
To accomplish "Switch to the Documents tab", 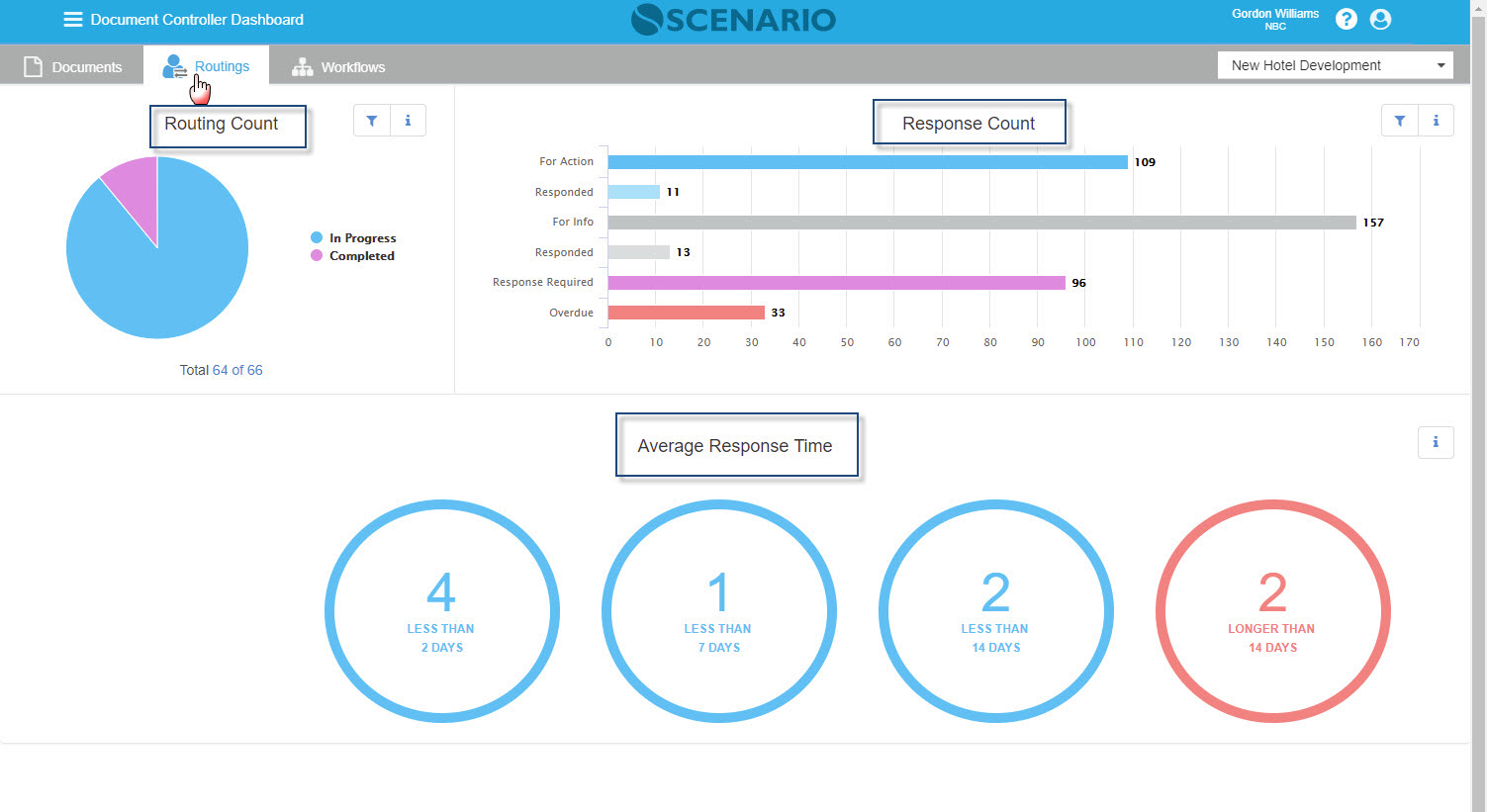I will [73, 66].
